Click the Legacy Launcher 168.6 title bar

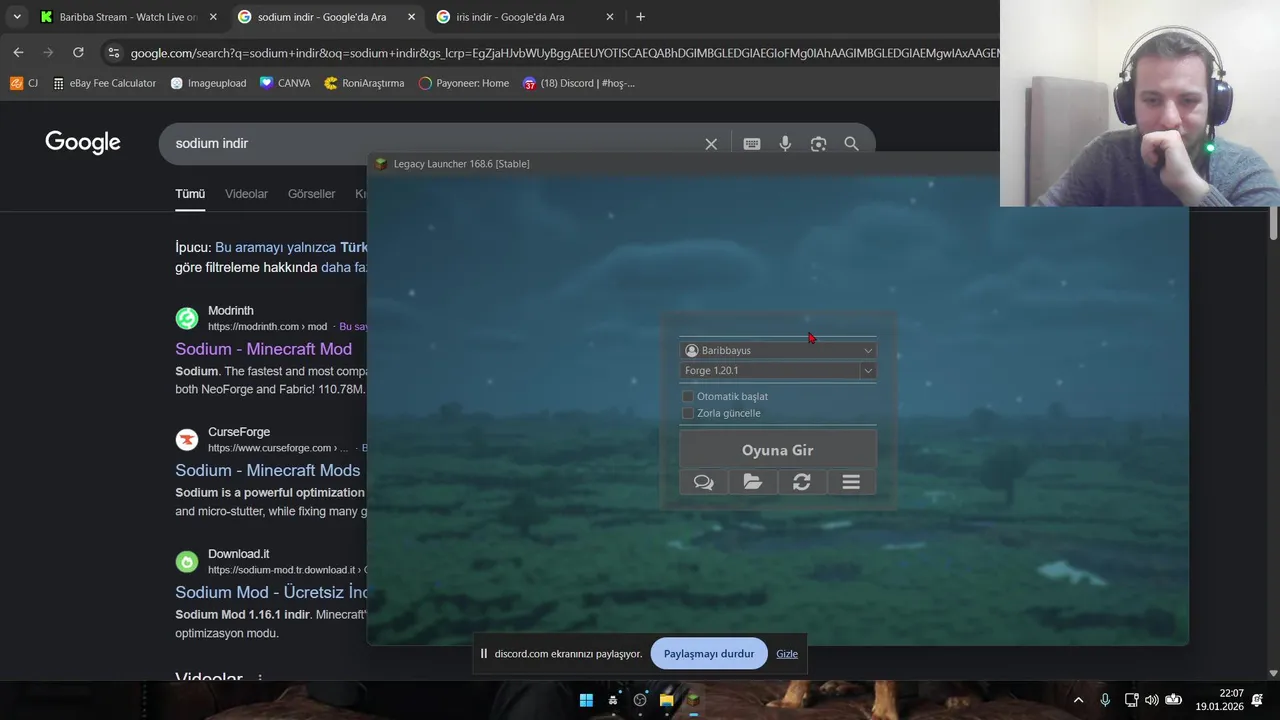coord(685,164)
